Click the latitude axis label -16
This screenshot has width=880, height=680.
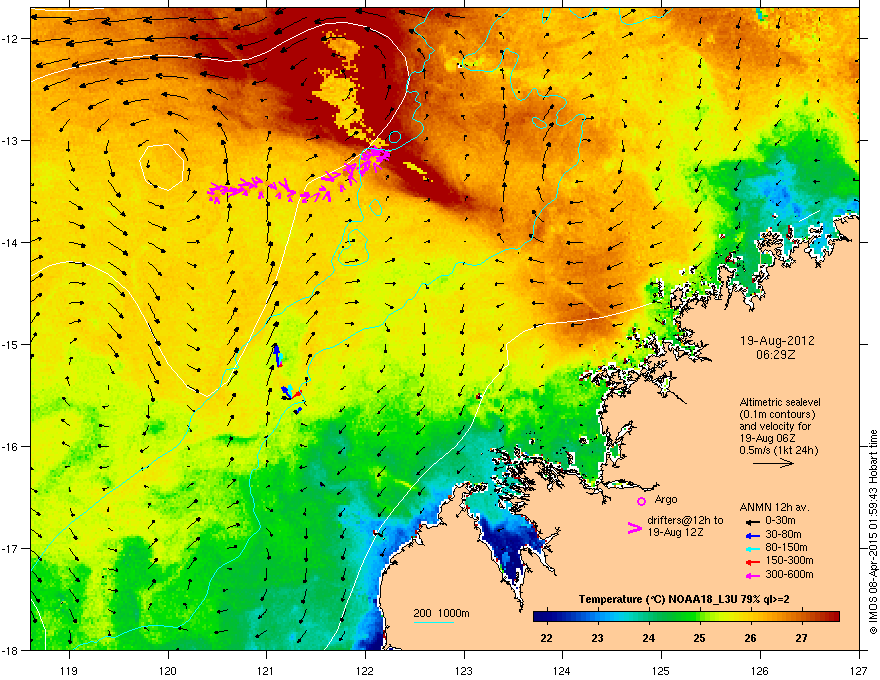pos(10,447)
